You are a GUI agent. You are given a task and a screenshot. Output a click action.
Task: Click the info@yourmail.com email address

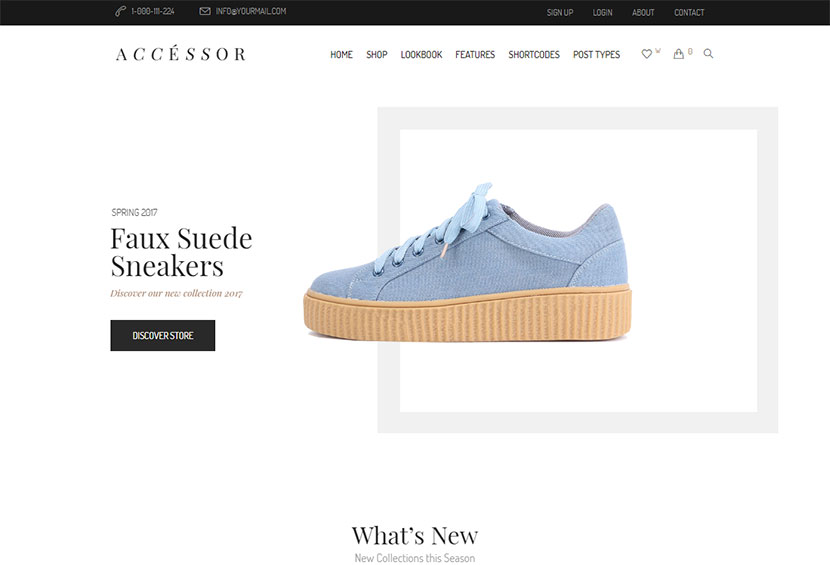[251, 11]
